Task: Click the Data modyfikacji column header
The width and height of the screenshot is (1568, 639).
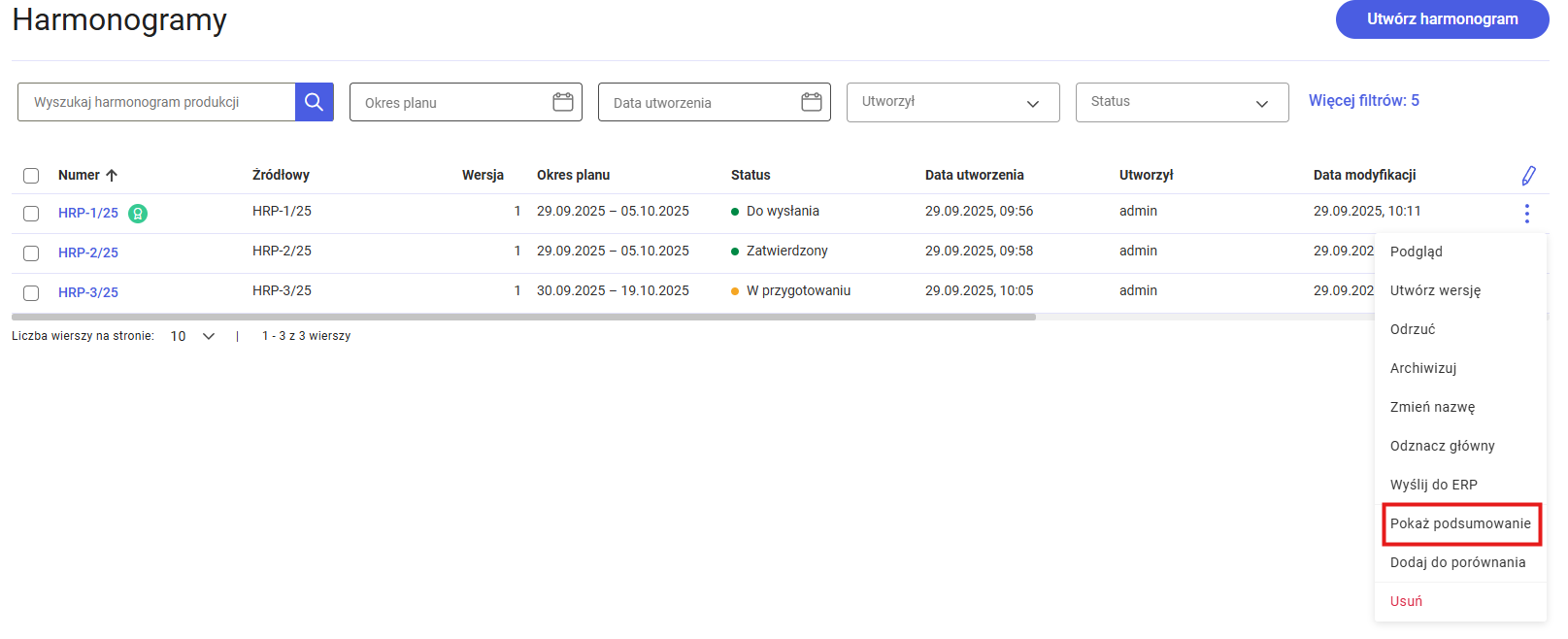Action: click(x=1364, y=176)
